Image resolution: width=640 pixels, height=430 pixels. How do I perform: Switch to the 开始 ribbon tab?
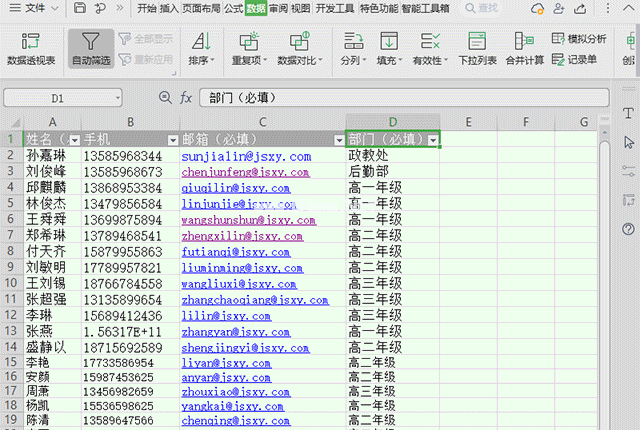click(147, 8)
